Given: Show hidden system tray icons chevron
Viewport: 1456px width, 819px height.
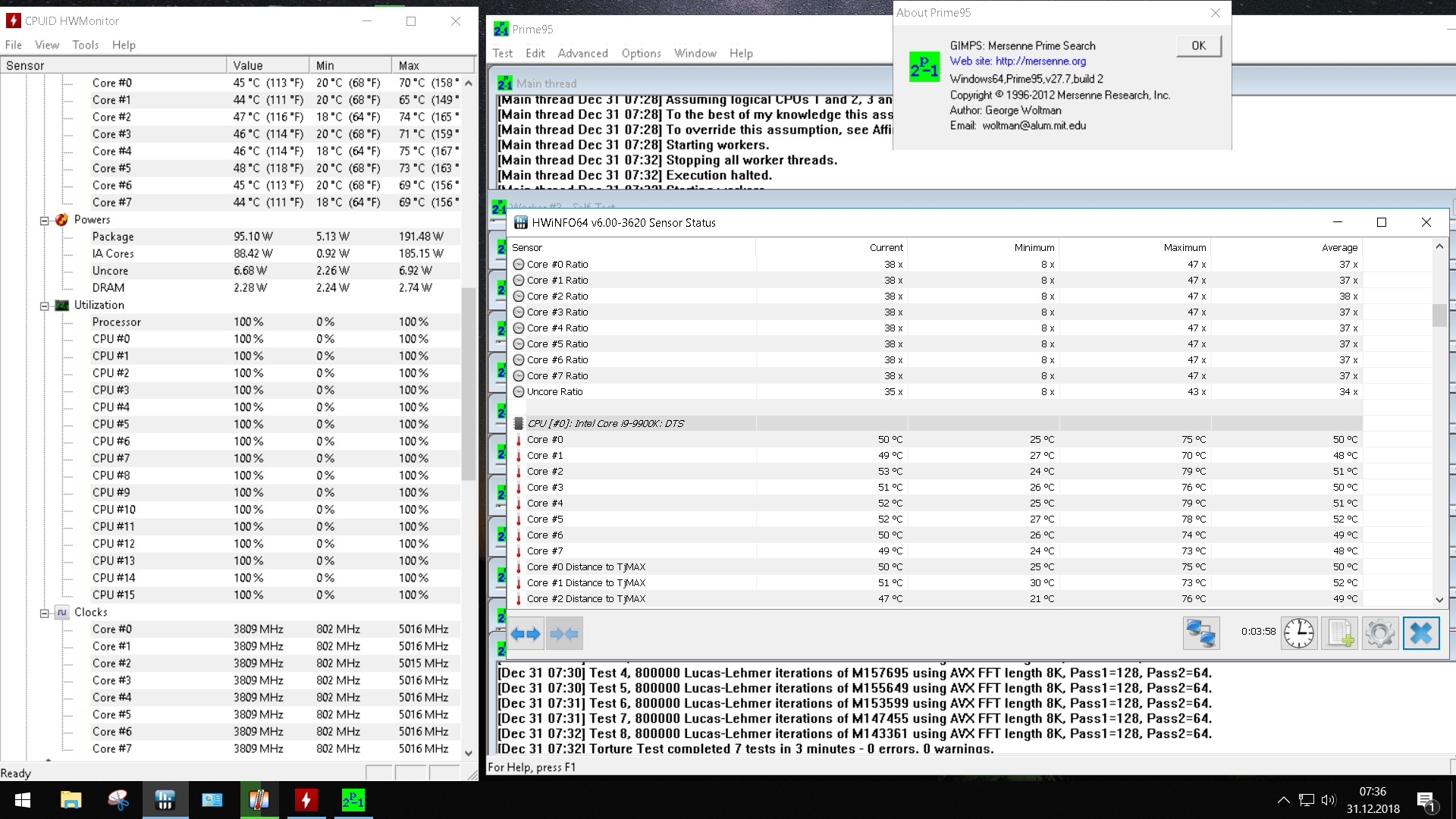Looking at the screenshot, I should [x=1283, y=800].
